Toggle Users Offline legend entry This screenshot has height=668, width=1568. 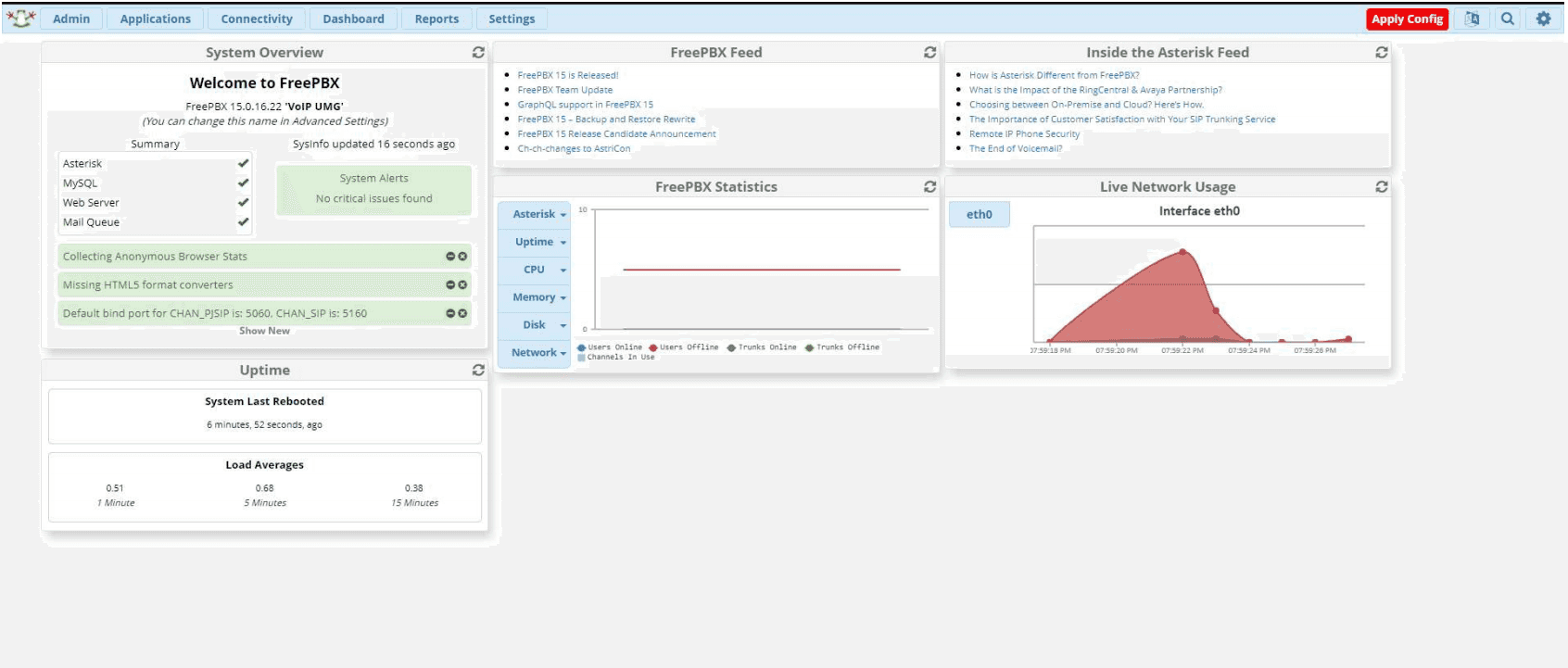pos(684,347)
